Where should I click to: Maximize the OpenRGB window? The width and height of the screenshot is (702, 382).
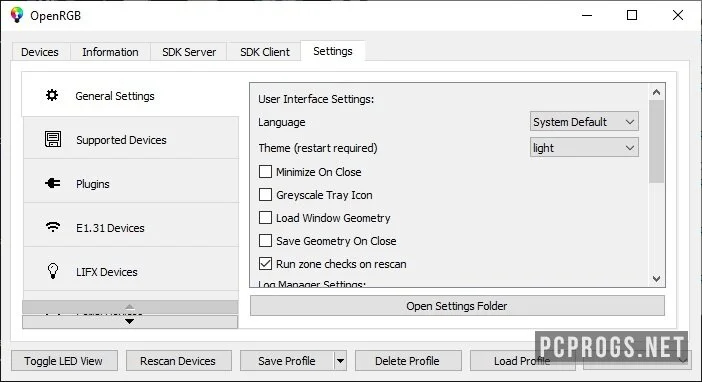click(x=632, y=15)
